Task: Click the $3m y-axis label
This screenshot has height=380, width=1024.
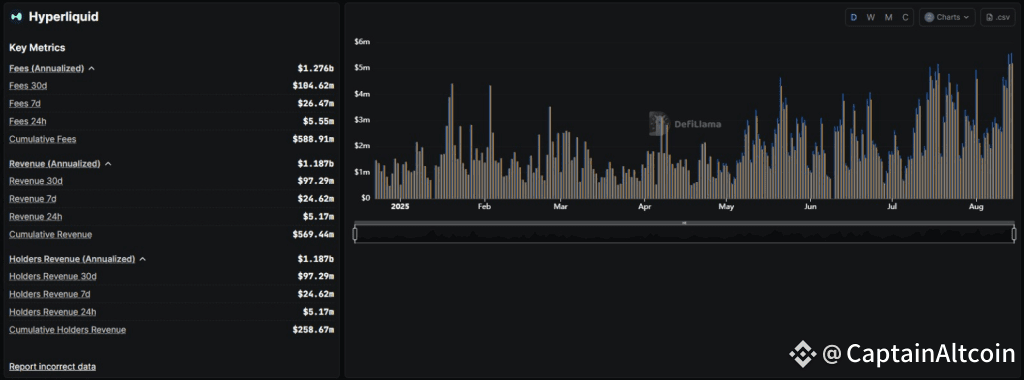Action: coord(362,119)
